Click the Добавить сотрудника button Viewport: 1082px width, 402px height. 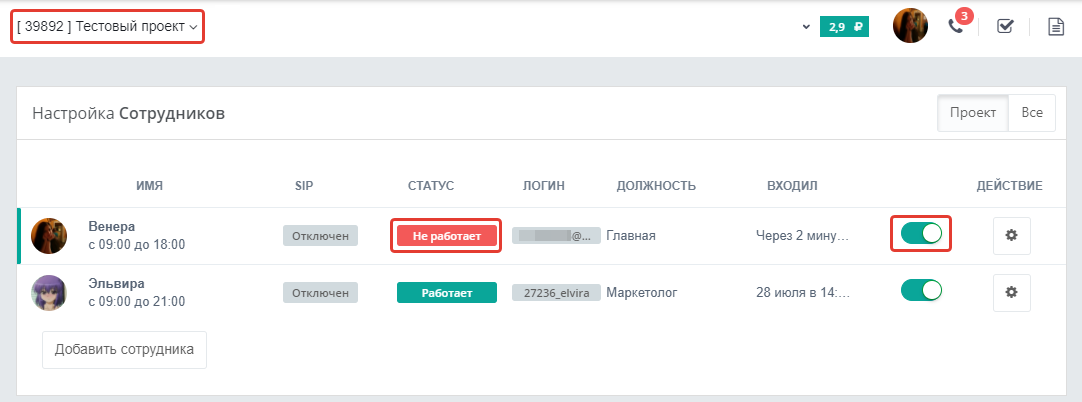click(124, 350)
